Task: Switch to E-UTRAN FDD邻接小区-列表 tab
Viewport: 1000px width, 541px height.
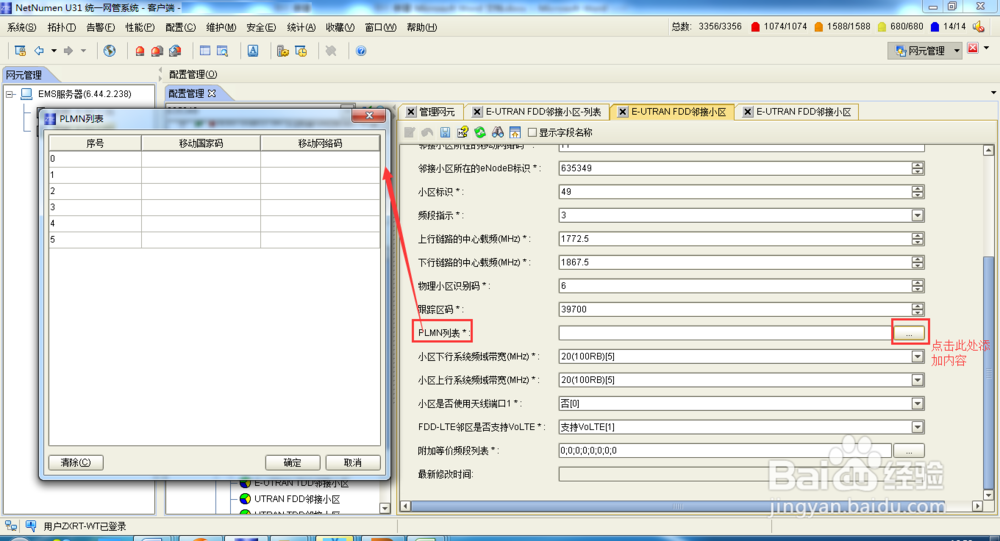Action: [543, 112]
